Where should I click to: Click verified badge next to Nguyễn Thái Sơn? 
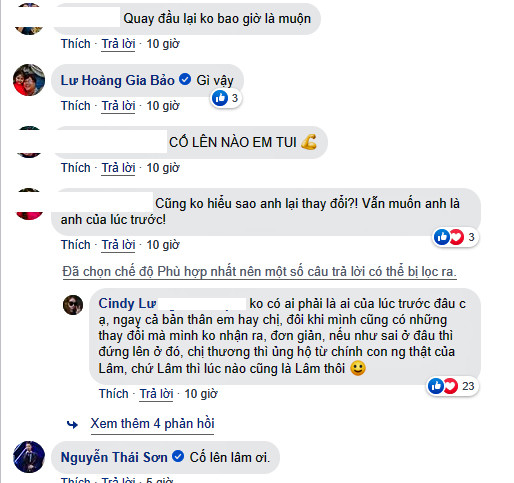point(178,456)
